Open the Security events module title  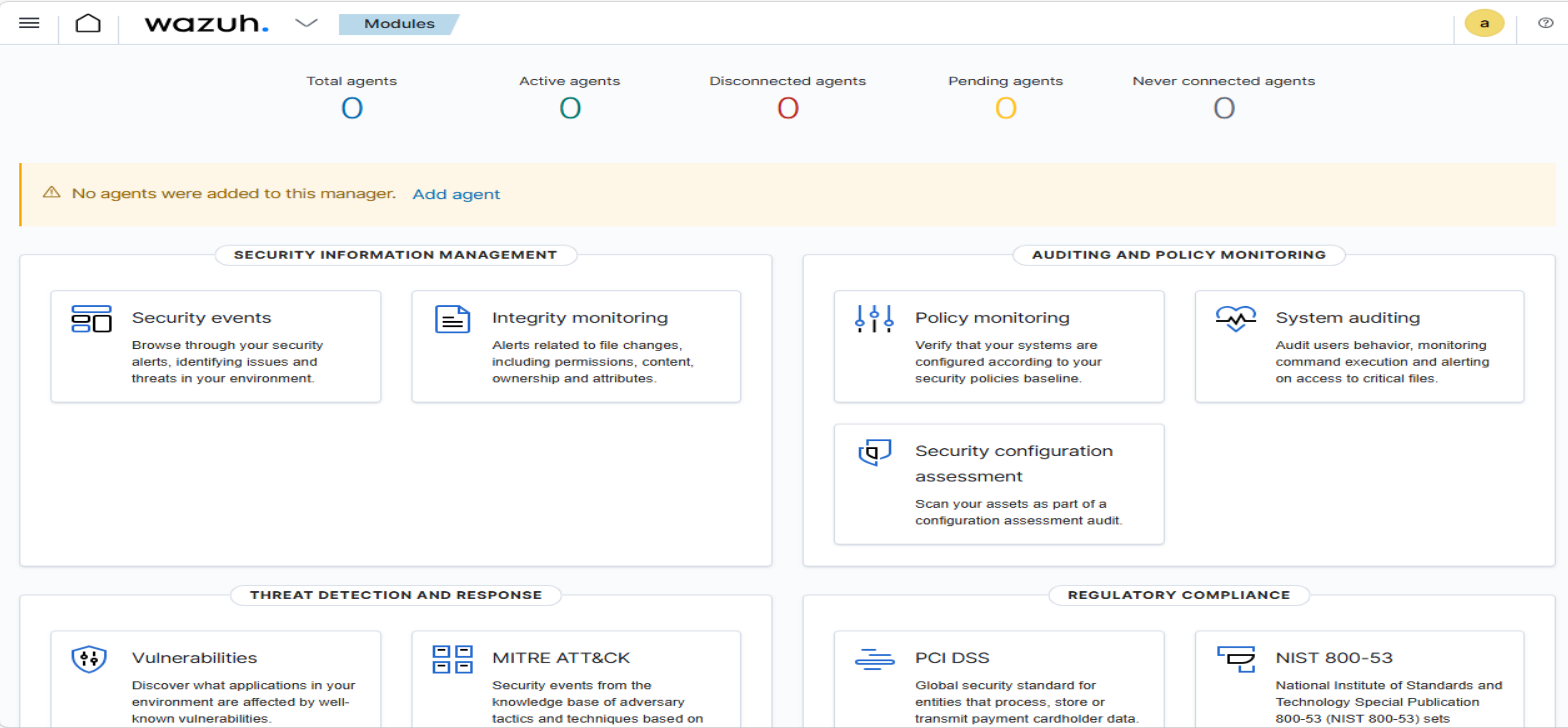202,318
